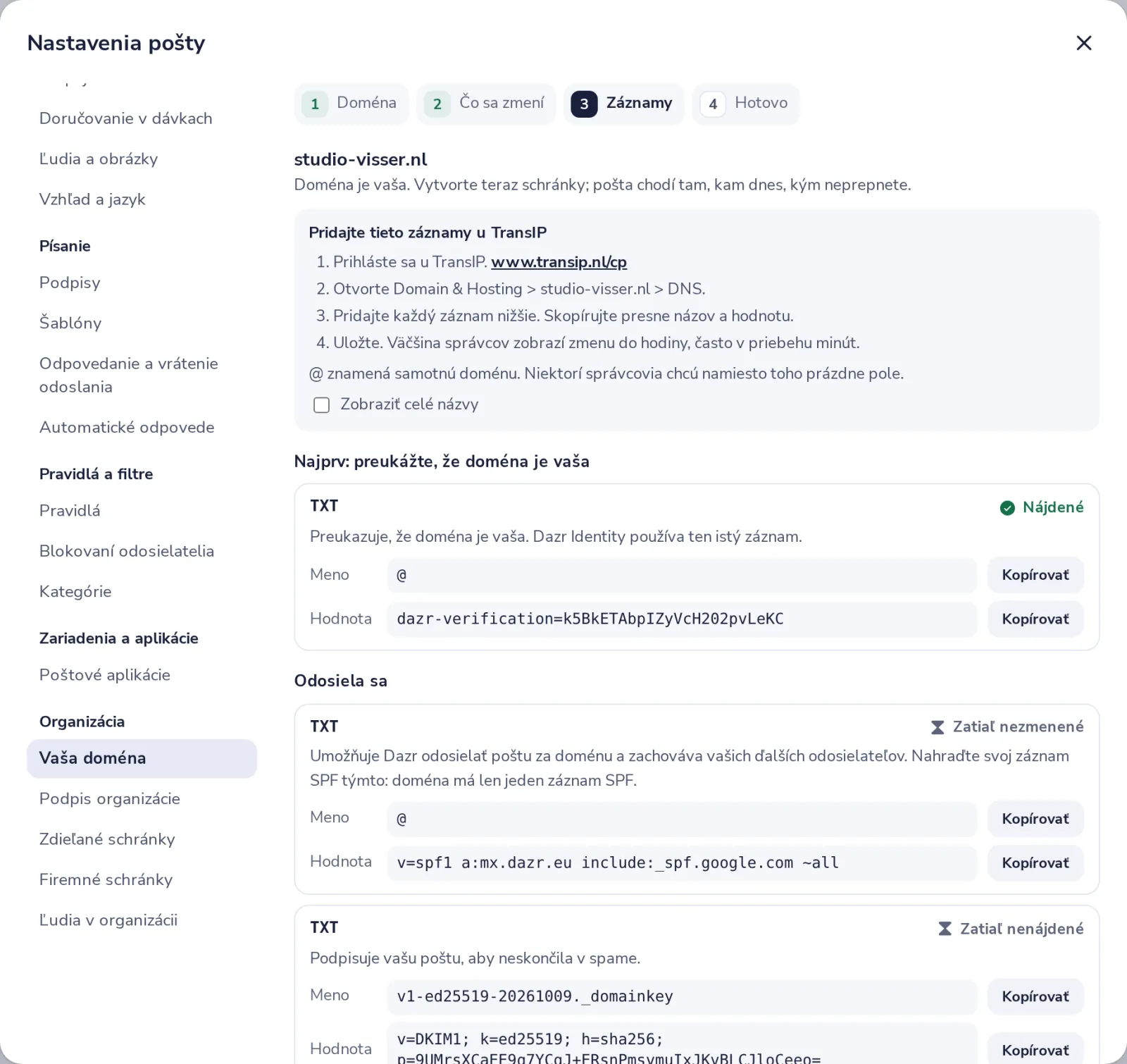Open the Hotovo step tab
This screenshot has height=1064, width=1127.
point(746,104)
